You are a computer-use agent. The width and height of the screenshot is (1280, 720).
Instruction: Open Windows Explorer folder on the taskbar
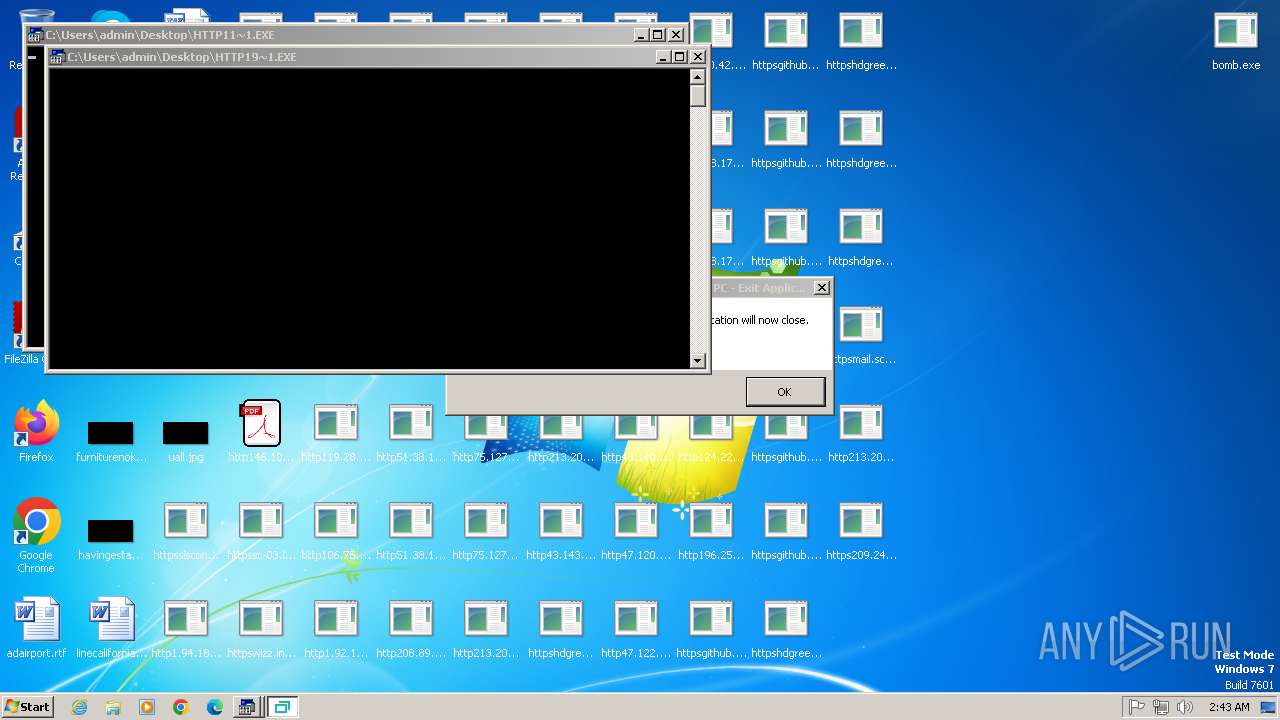113,707
